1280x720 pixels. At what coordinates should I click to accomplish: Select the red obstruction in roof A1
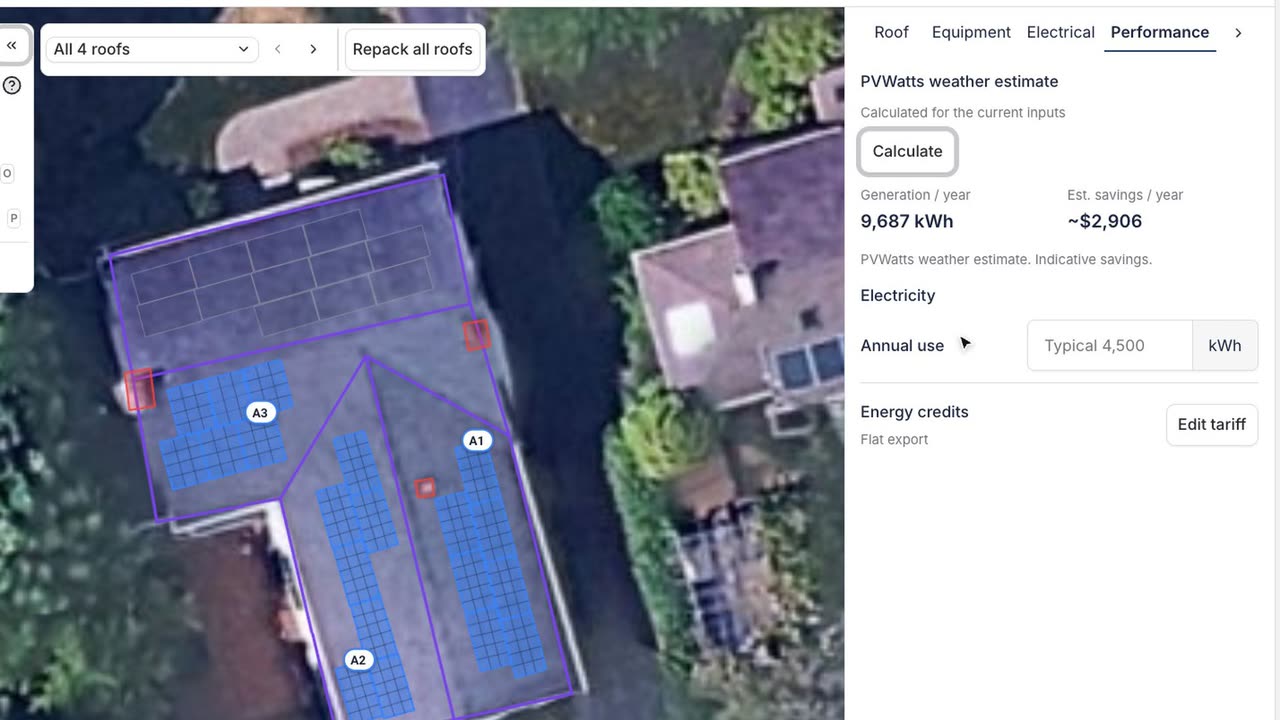point(425,488)
